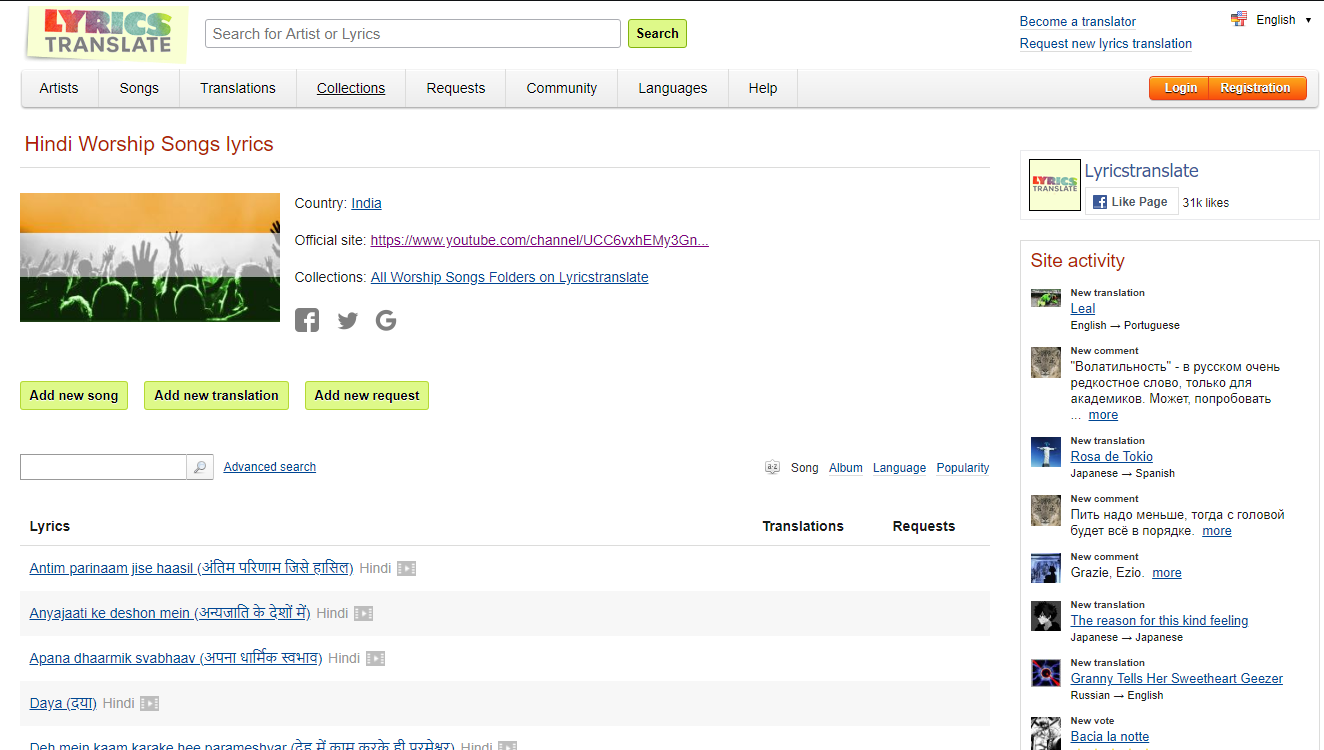The image size is (1324, 750).
Task: Click avatar beside Grazie, Ezio comment
Action: tap(1046, 568)
